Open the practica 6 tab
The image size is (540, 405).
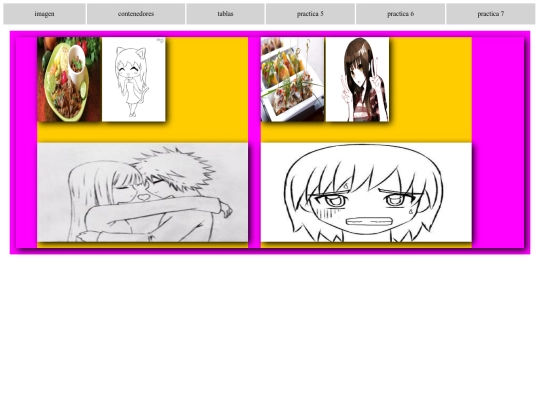coord(400,14)
